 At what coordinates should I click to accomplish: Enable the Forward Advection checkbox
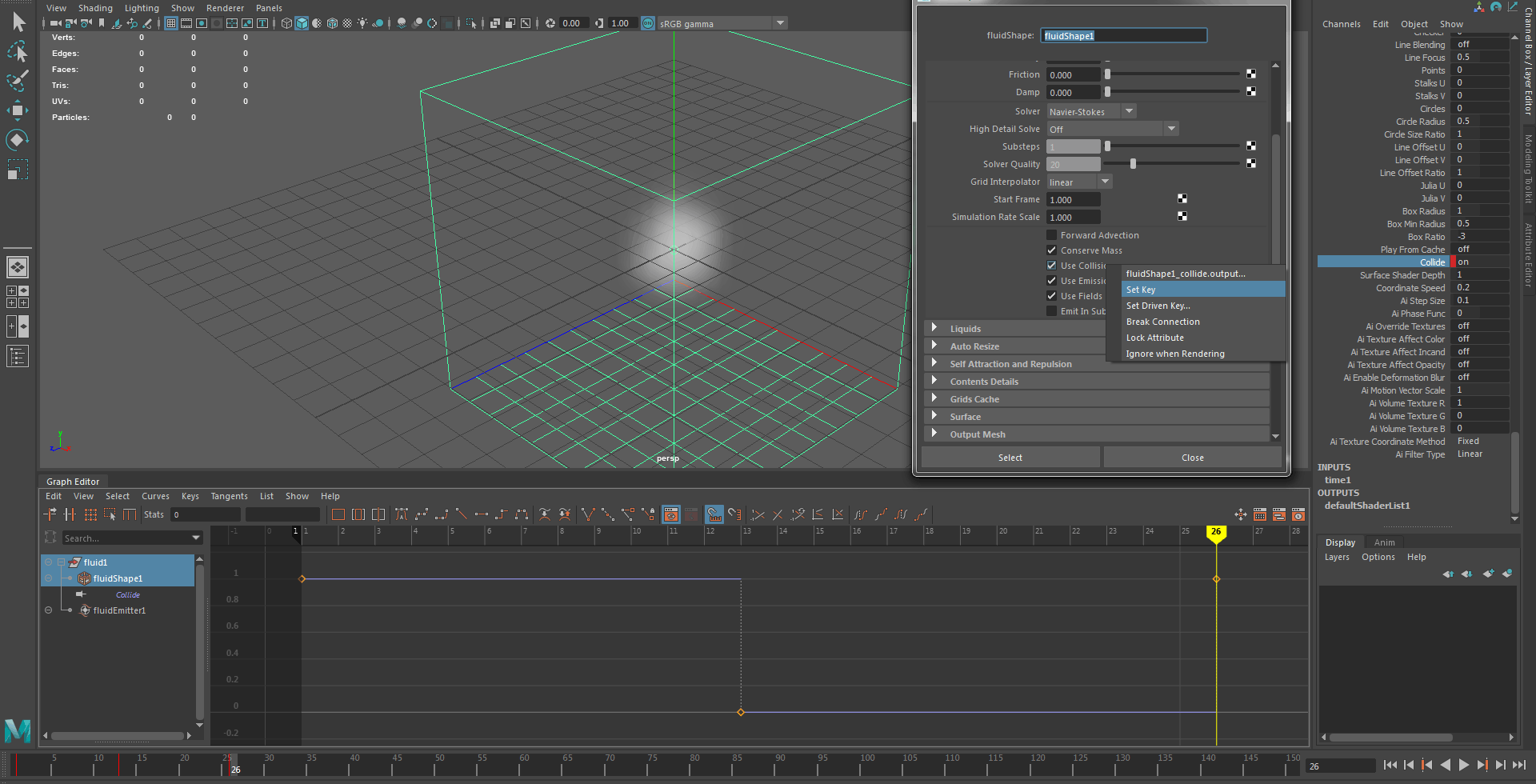(1052, 234)
